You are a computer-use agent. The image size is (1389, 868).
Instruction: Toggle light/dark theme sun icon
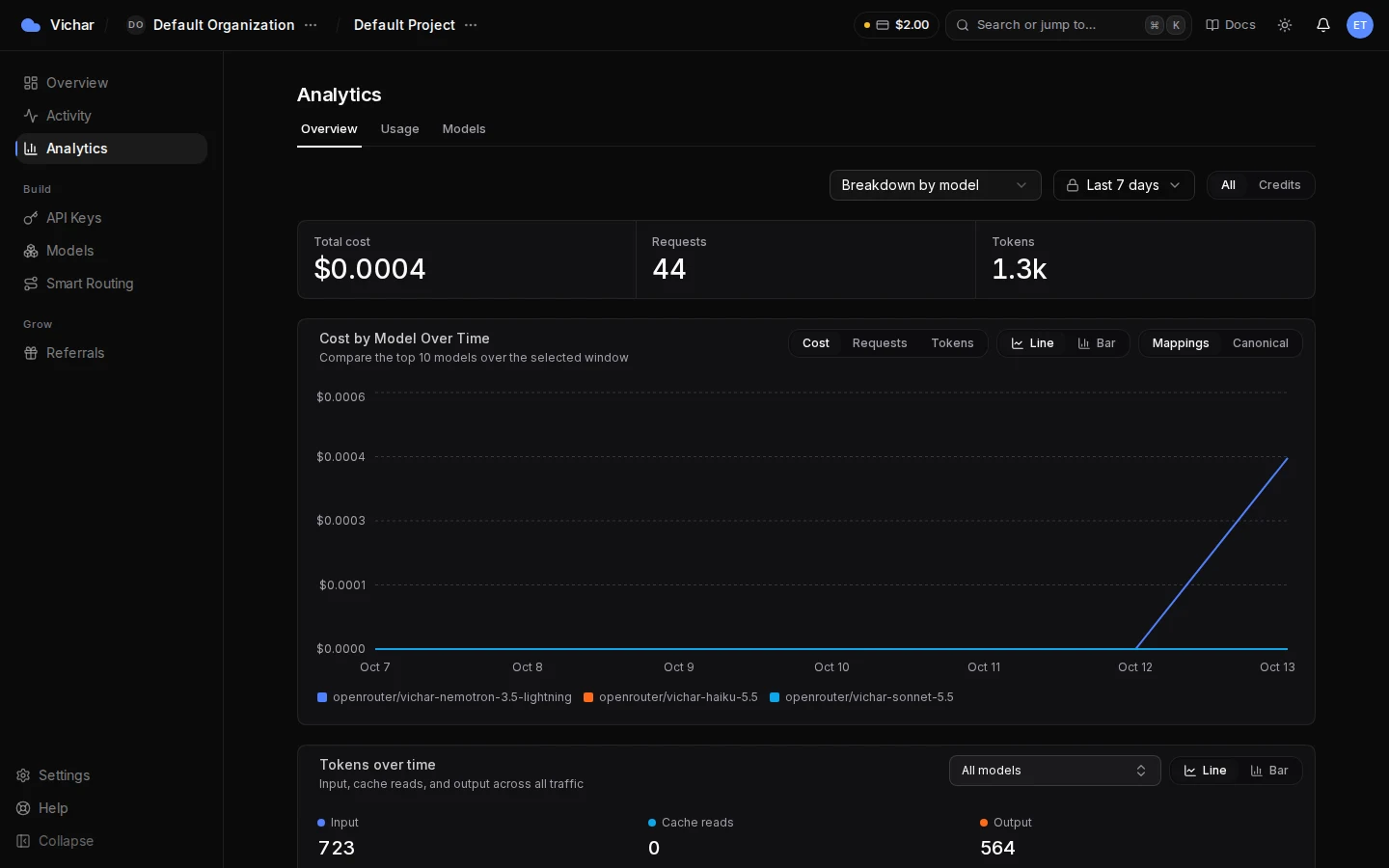tap(1285, 25)
